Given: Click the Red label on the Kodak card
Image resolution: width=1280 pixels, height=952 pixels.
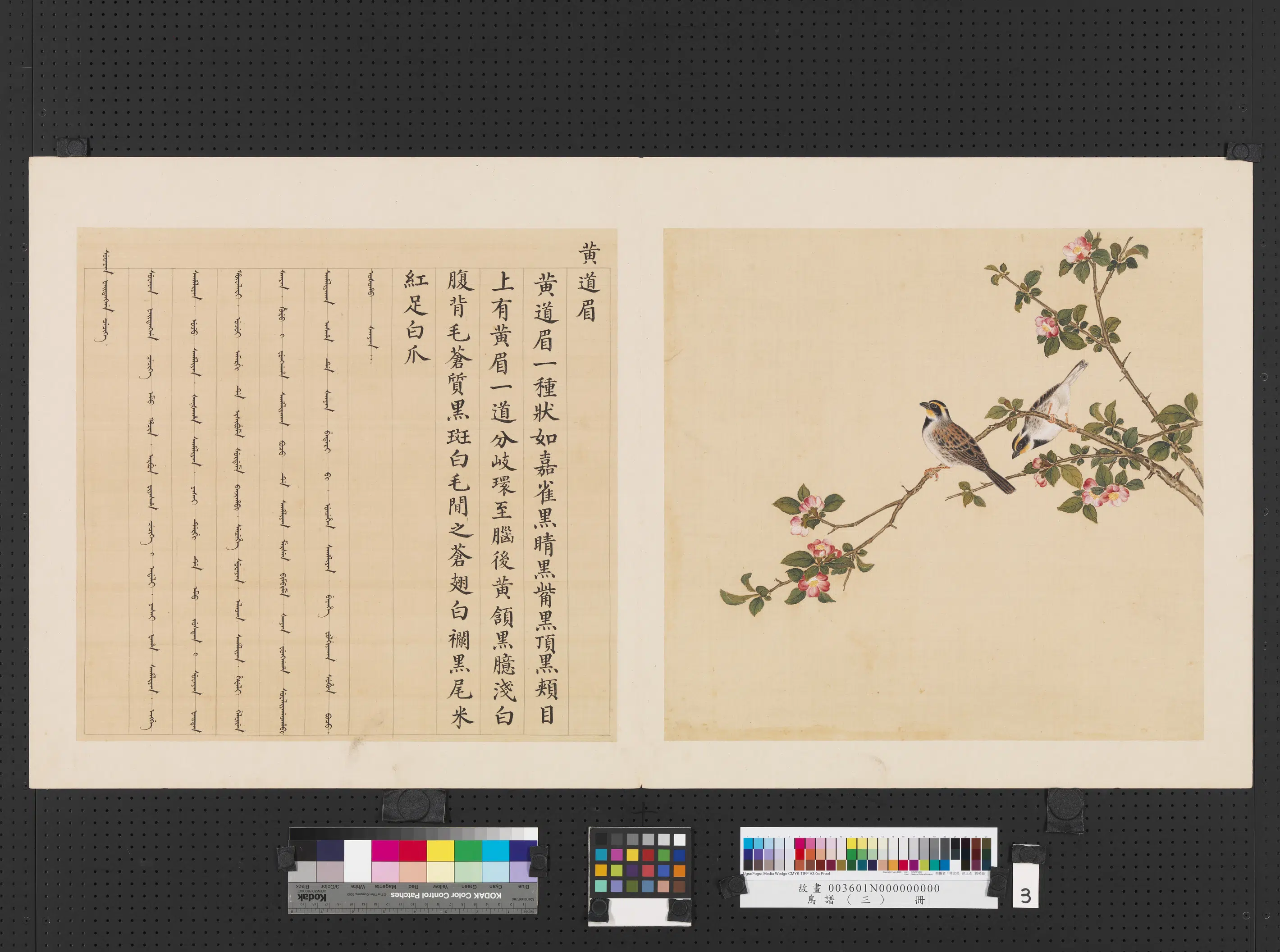Looking at the screenshot, I should point(414,887).
